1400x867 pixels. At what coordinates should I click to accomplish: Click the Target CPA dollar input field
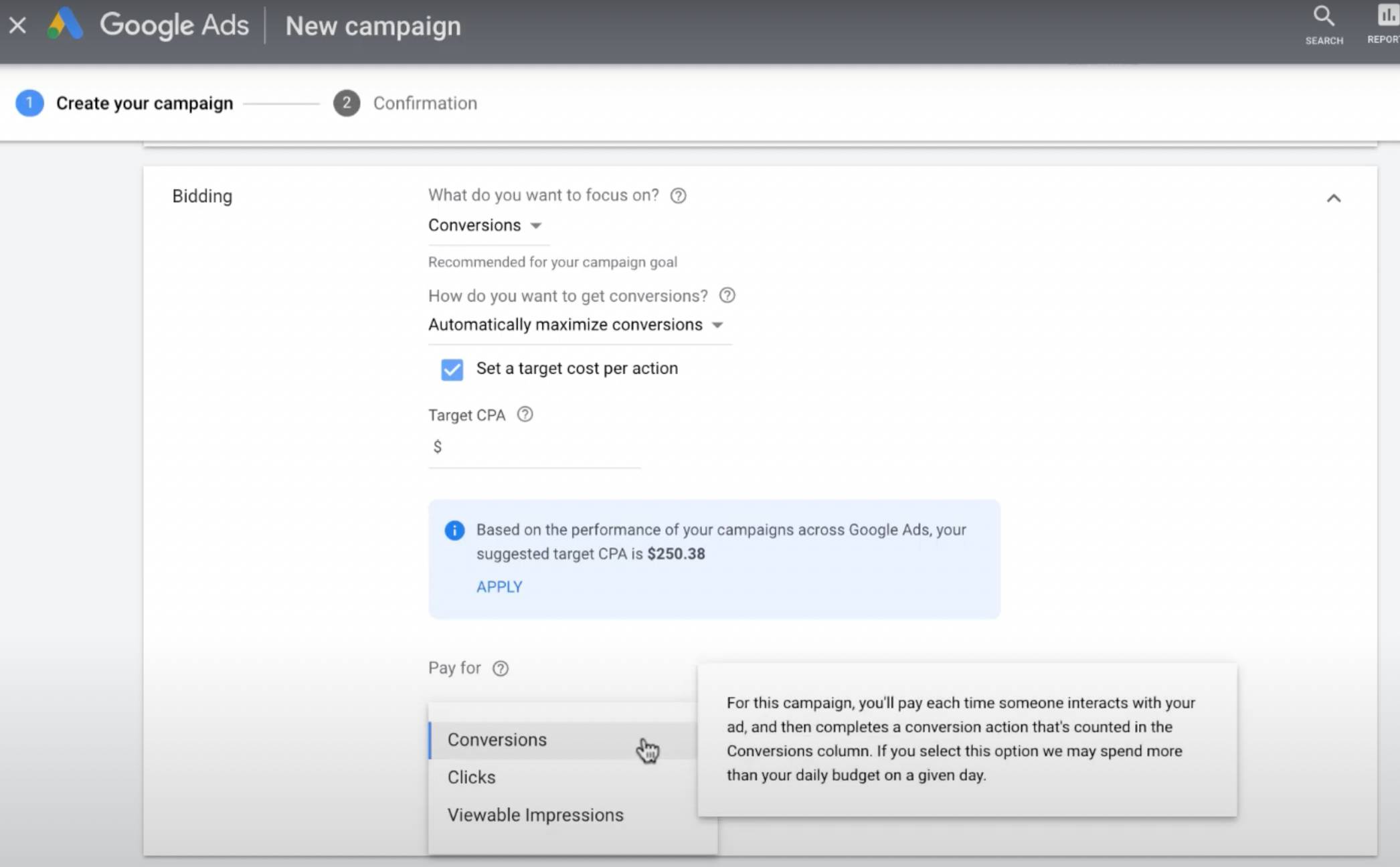click(x=539, y=447)
